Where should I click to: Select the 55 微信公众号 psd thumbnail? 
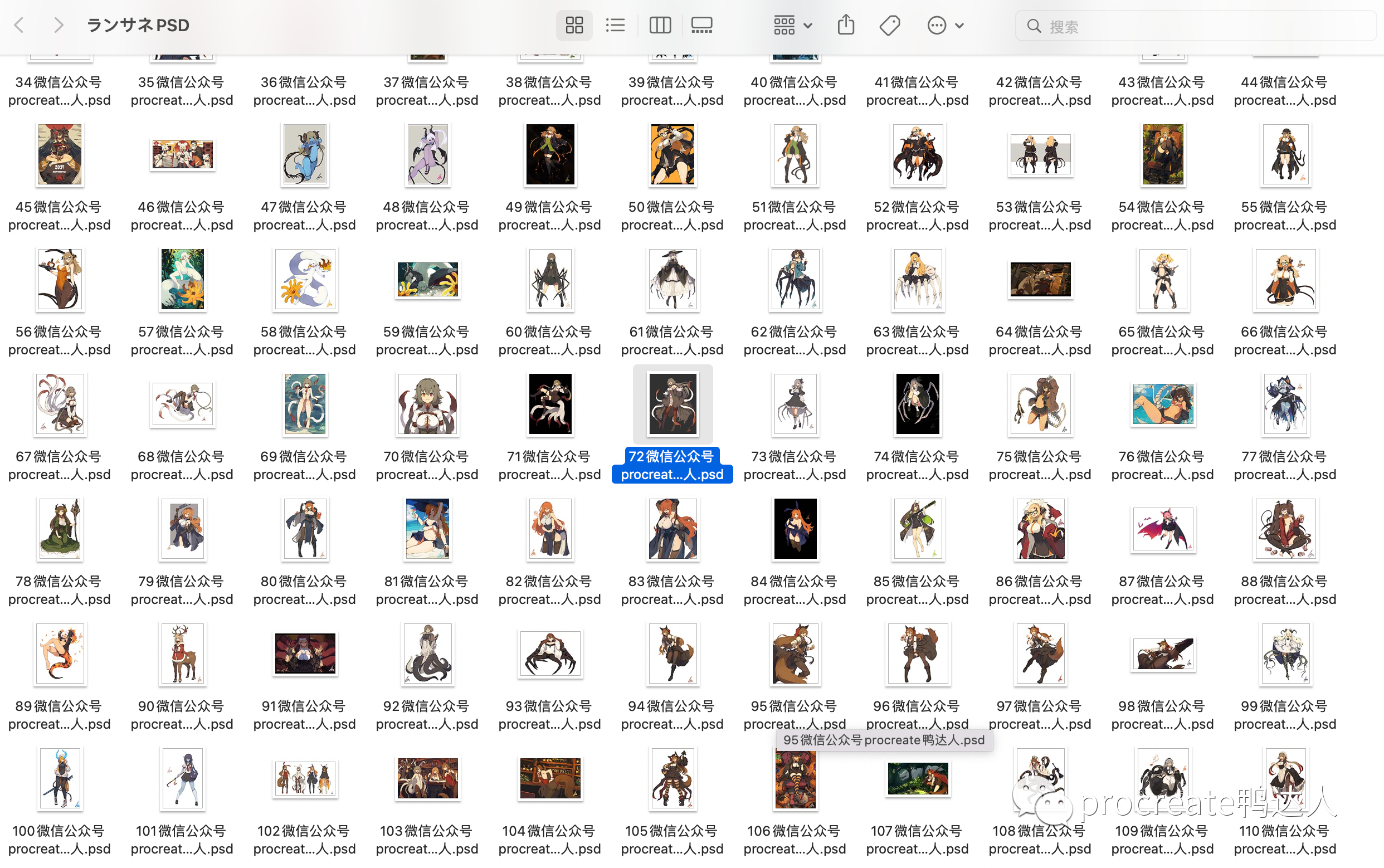(x=1285, y=154)
